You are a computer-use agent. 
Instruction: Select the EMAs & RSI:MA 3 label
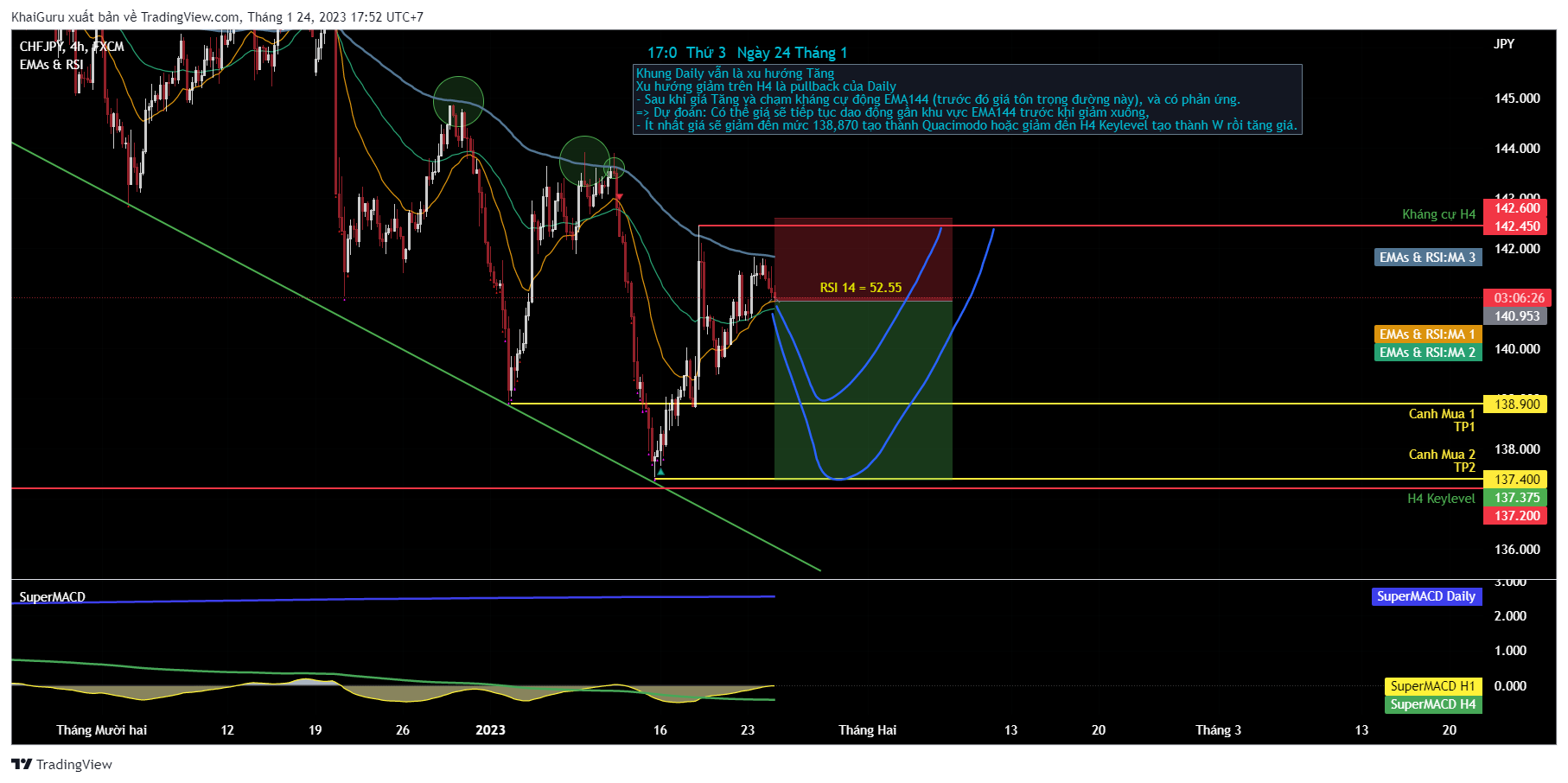click(1427, 258)
